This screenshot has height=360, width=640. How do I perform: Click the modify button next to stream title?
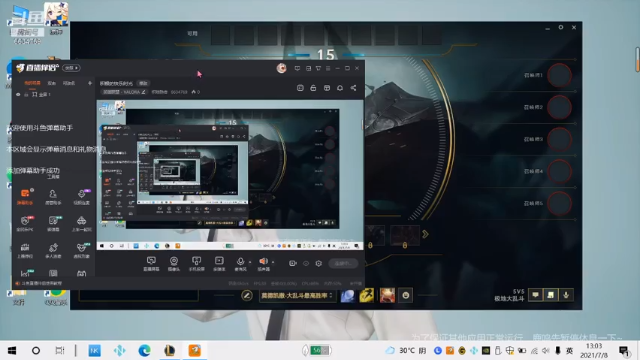tap(143, 83)
